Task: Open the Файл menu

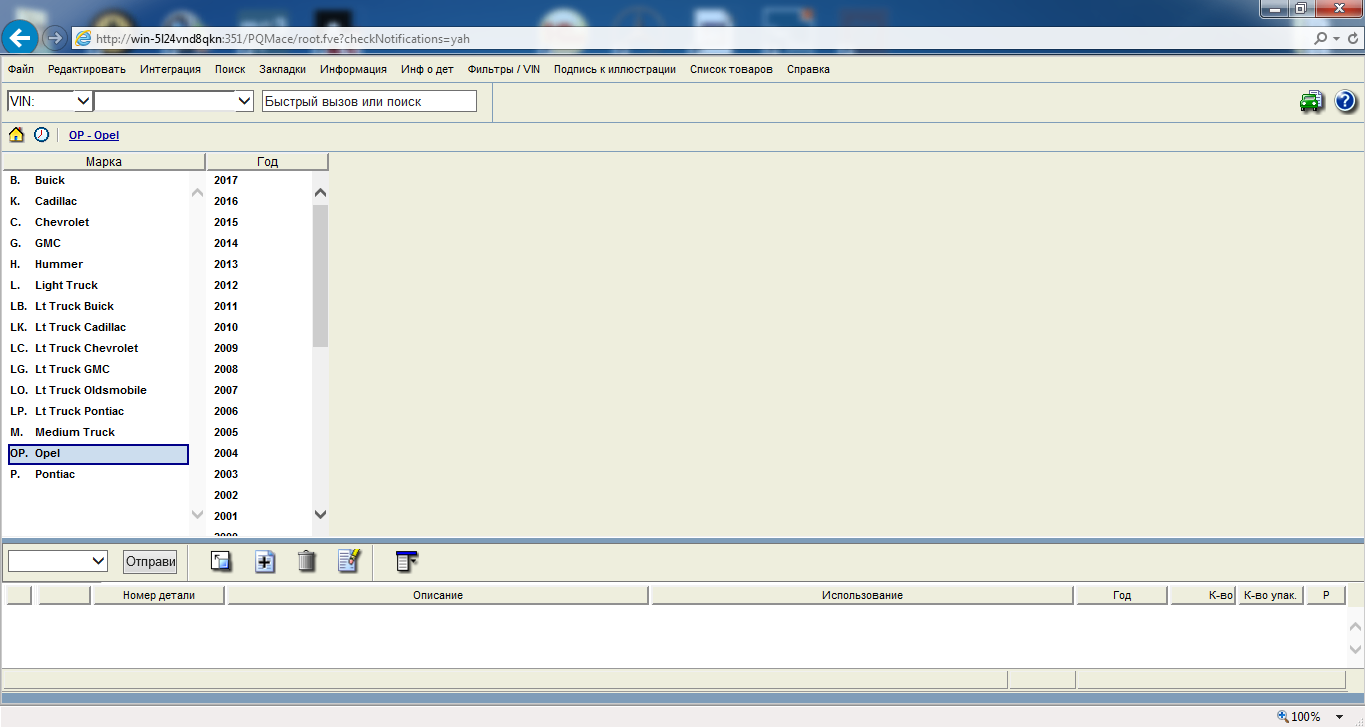Action: click(x=21, y=69)
